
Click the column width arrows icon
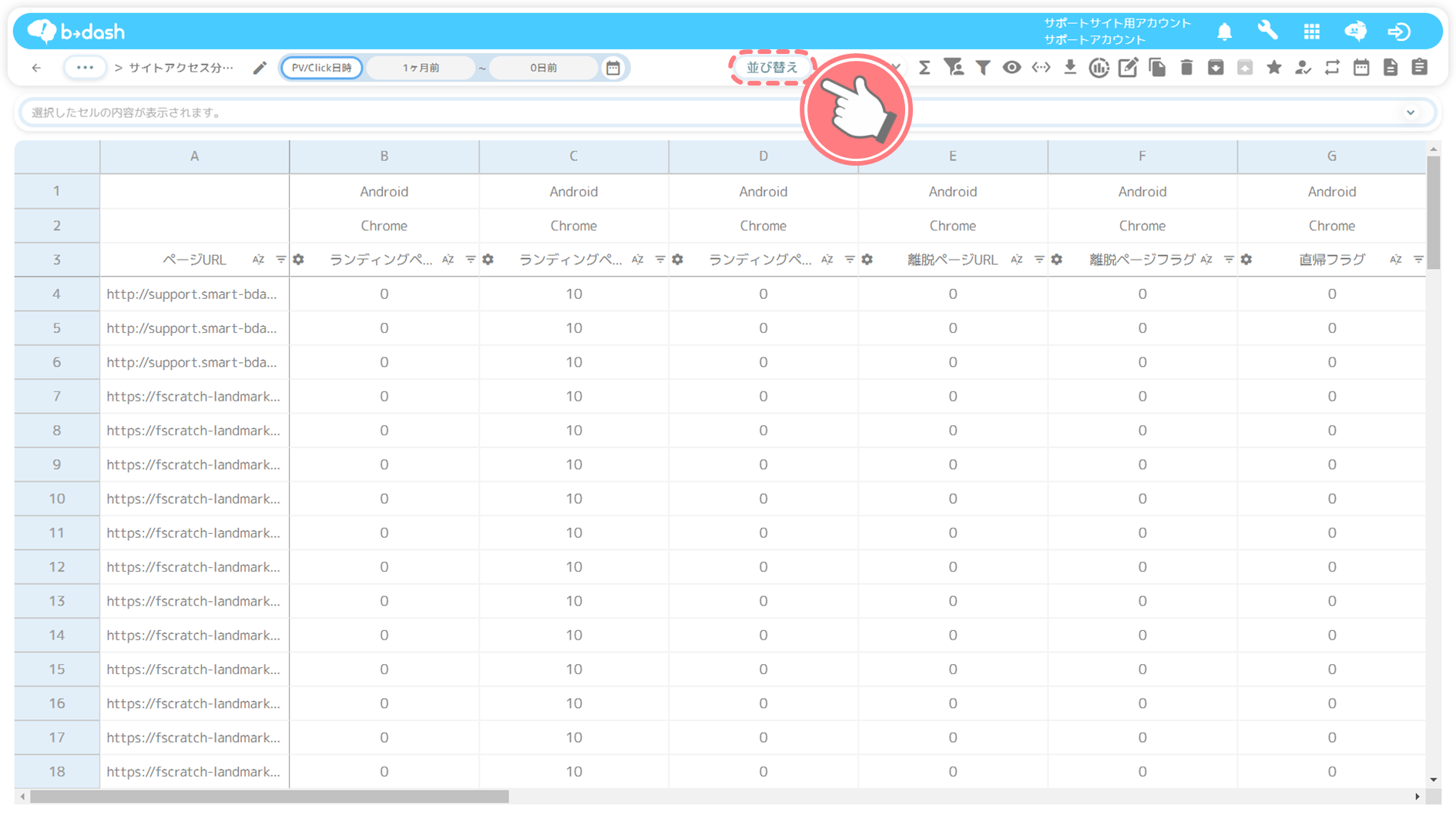click(x=1041, y=68)
